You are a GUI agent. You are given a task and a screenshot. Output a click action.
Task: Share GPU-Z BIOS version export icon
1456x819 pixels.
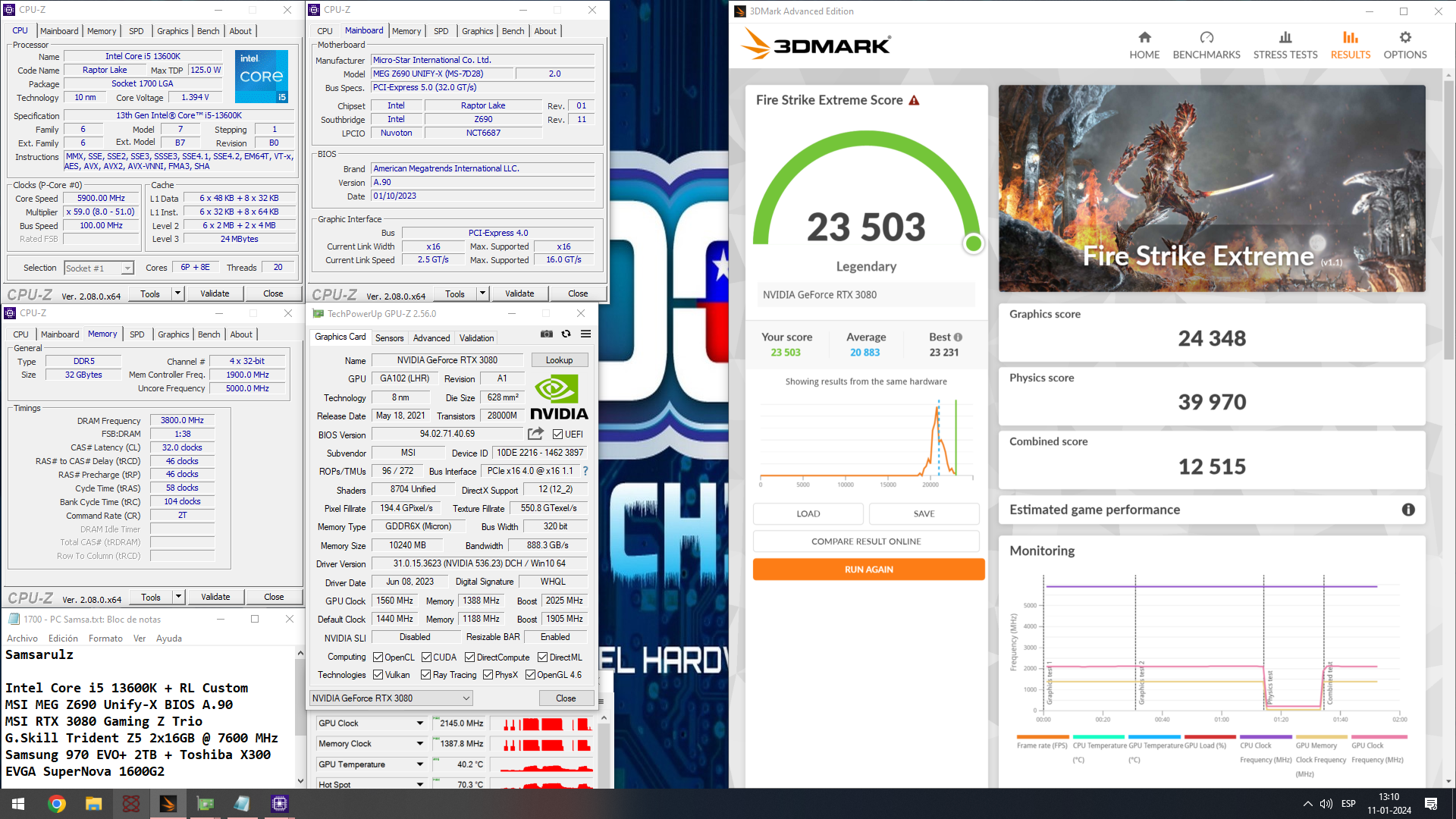[x=535, y=434]
